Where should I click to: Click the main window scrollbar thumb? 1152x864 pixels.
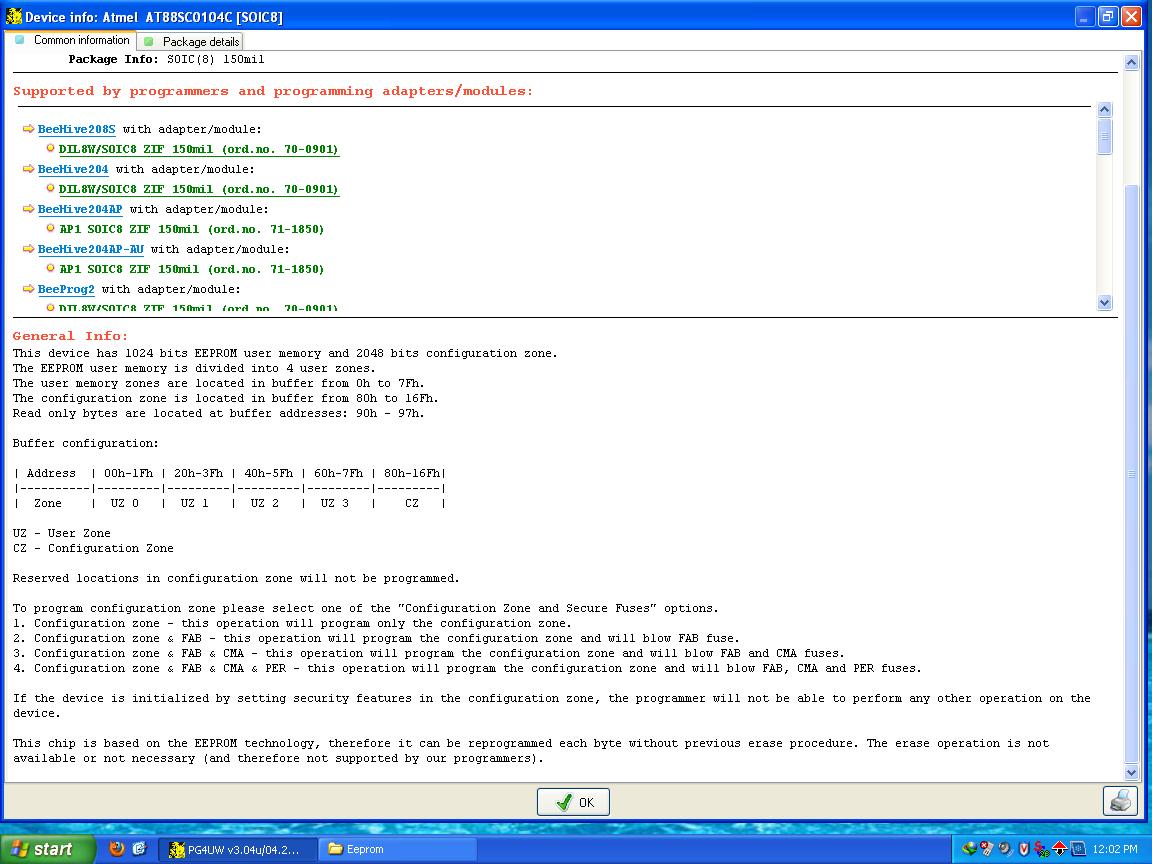(1131, 474)
